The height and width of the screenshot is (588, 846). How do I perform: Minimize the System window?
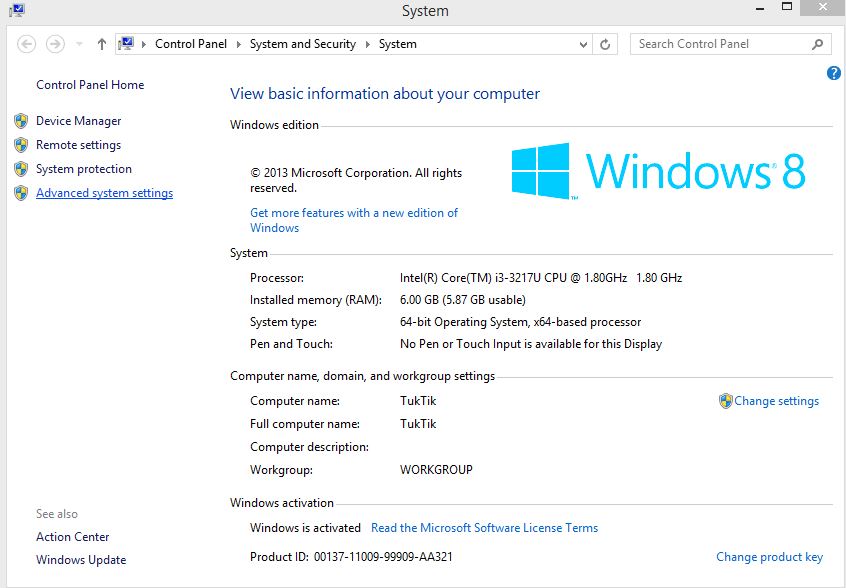click(x=760, y=9)
